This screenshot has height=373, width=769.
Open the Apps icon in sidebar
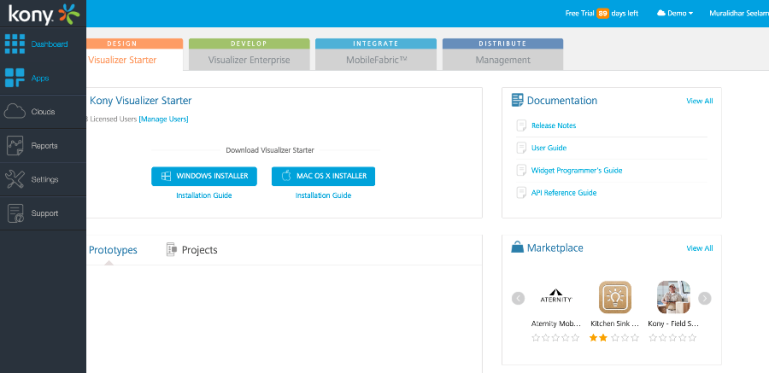pyautogui.click(x=15, y=77)
